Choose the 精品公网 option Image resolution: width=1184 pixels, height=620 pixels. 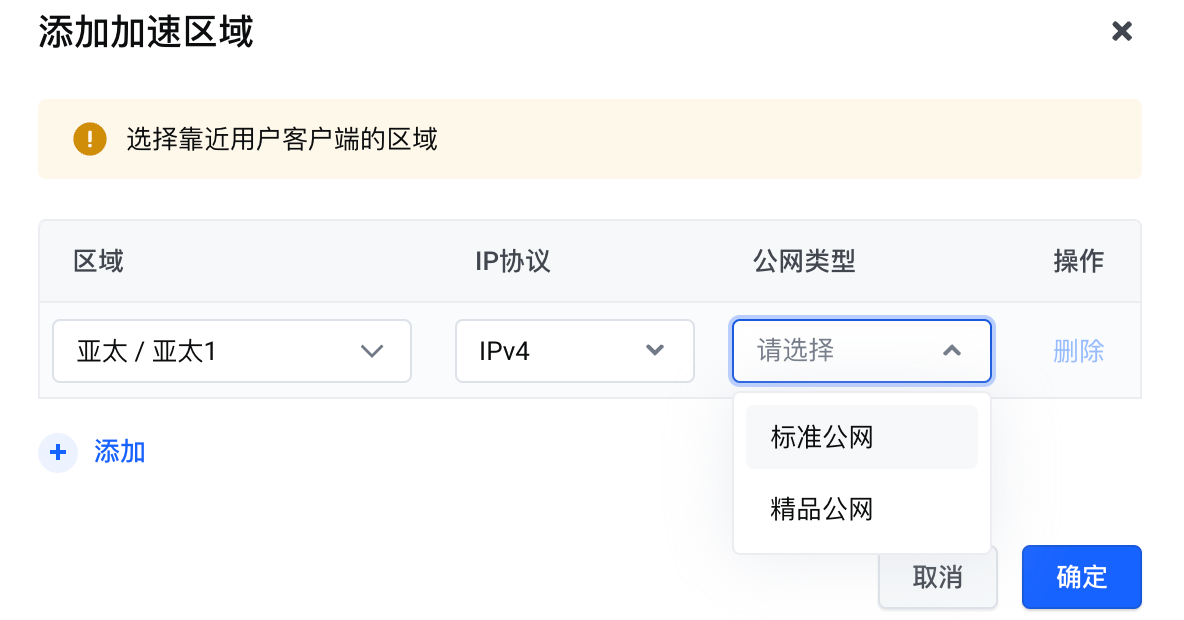click(822, 510)
